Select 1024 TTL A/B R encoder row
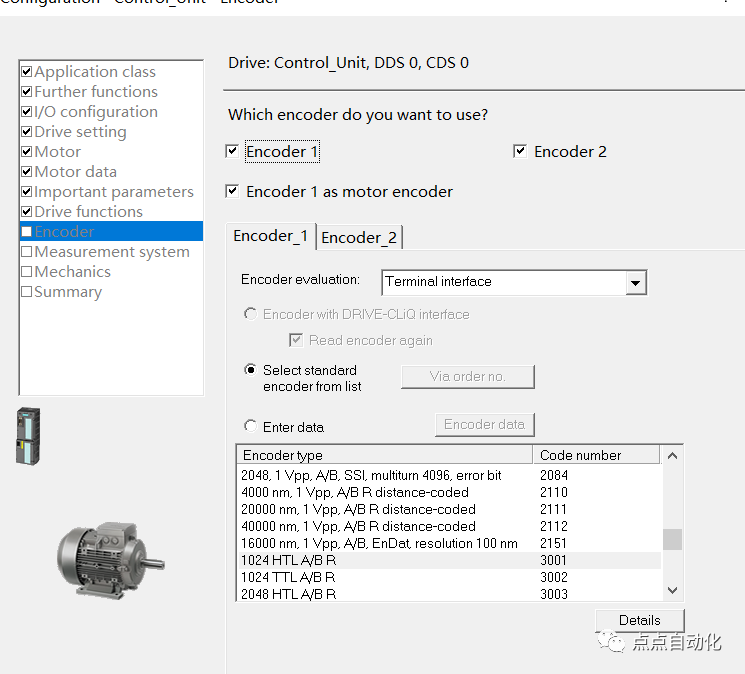 coord(449,578)
